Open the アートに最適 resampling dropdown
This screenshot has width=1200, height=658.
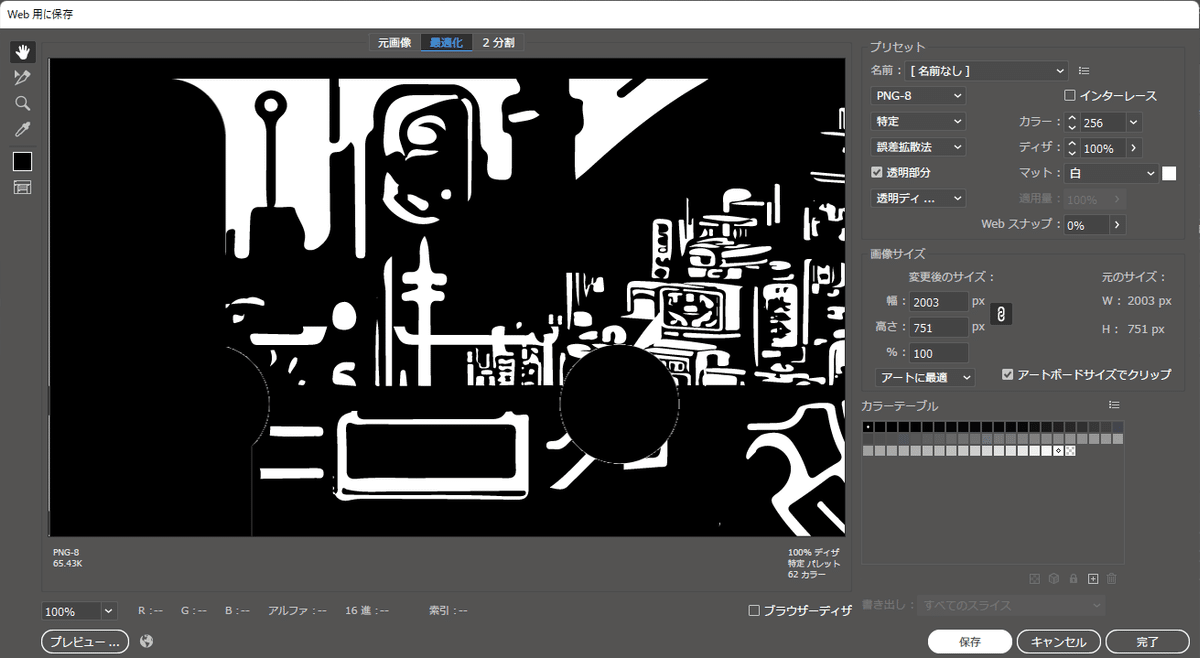tap(925, 377)
